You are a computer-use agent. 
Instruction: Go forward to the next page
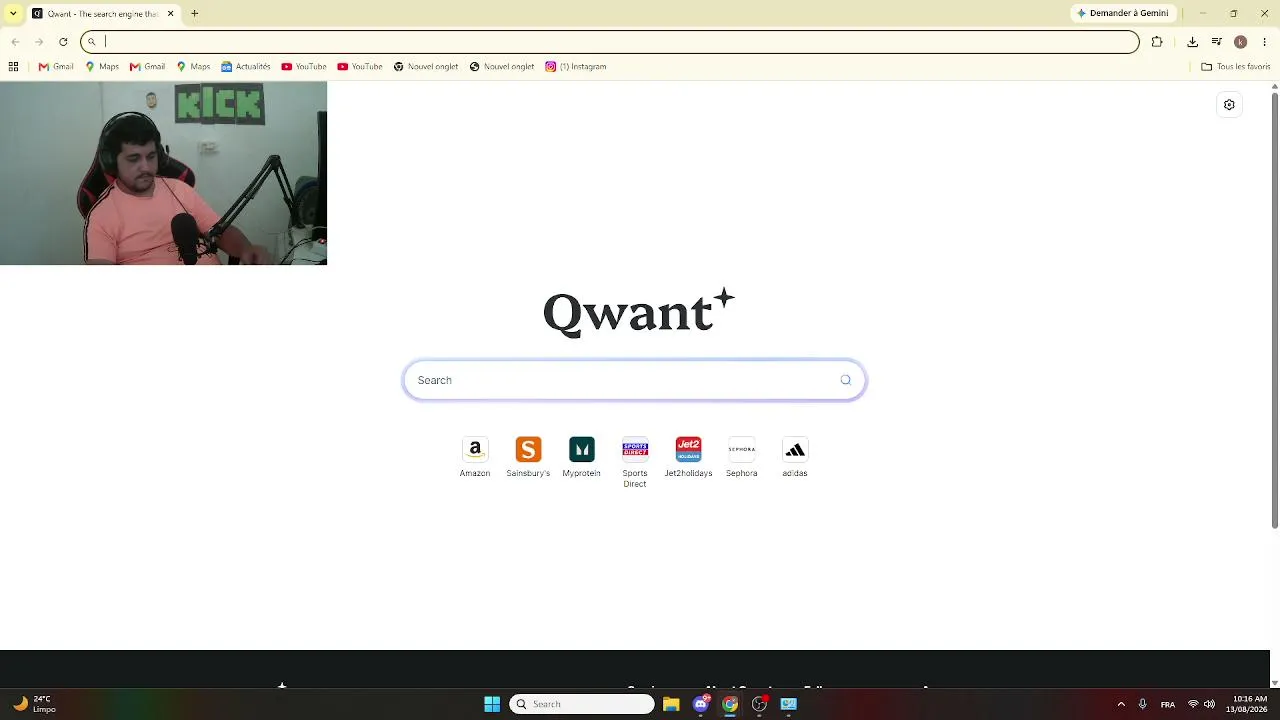tap(39, 42)
